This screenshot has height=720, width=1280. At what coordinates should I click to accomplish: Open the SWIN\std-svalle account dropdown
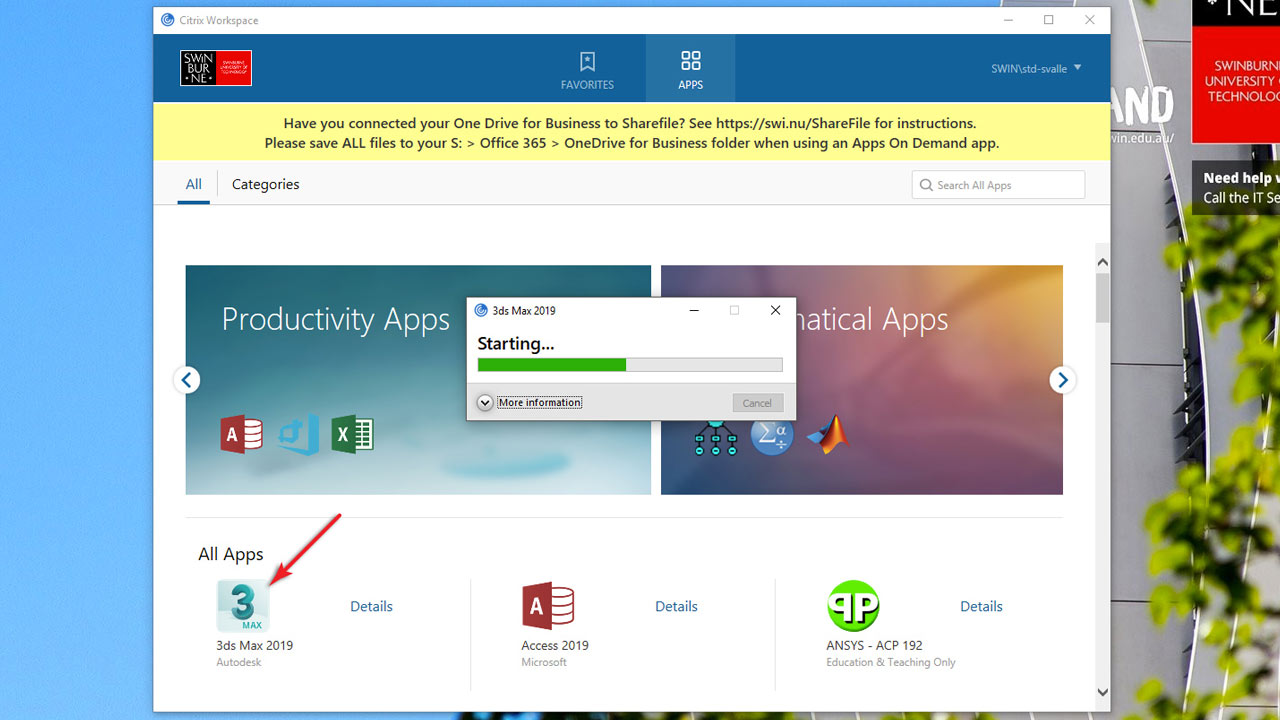coord(1035,68)
